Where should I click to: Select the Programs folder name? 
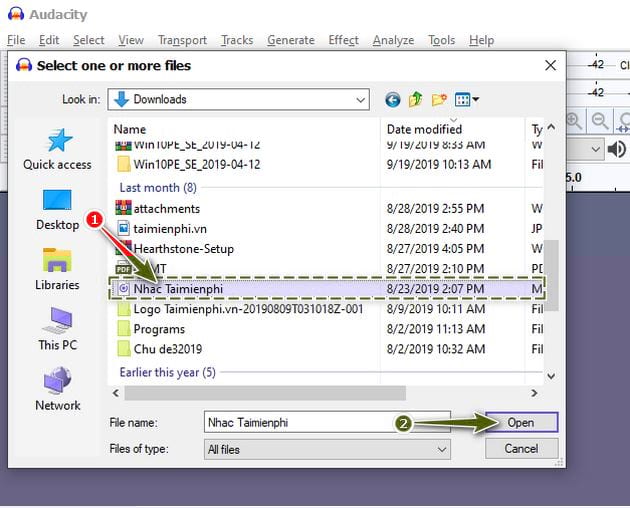[x=159, y=329]
